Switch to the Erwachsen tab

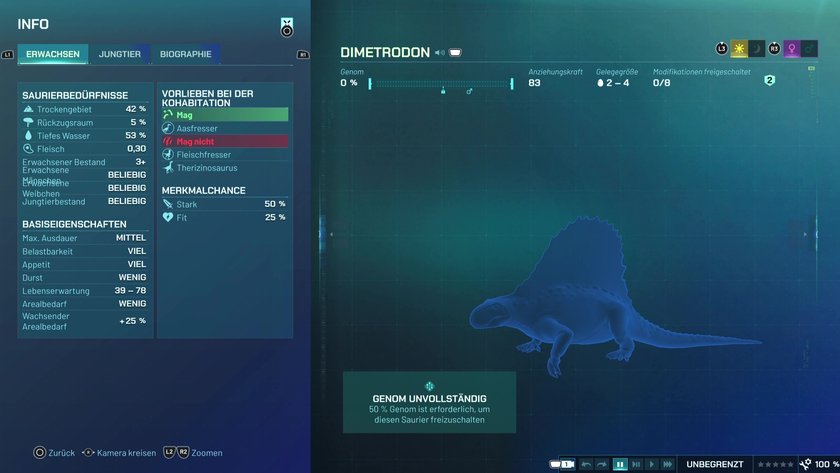52,54
